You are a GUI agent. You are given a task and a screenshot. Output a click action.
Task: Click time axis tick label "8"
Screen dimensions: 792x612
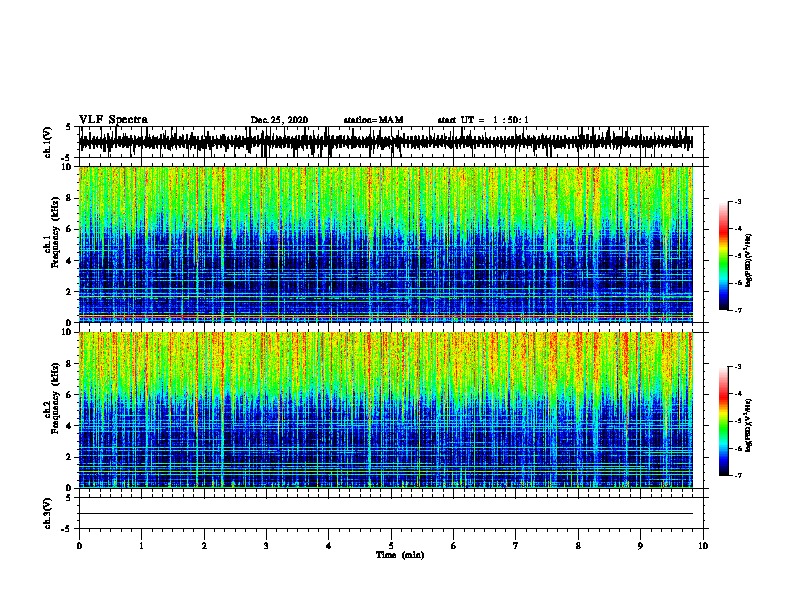pos(578,546)
